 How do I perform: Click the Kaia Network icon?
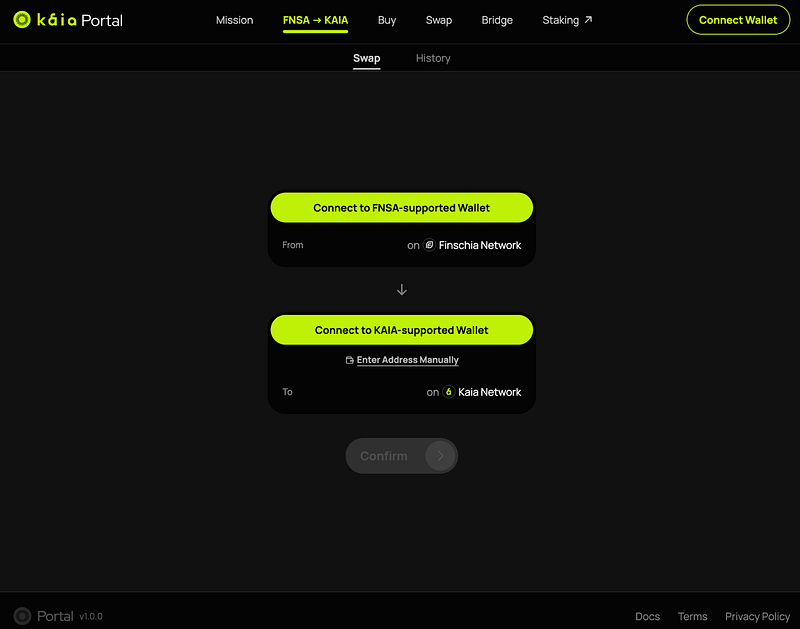click(448, 392)
